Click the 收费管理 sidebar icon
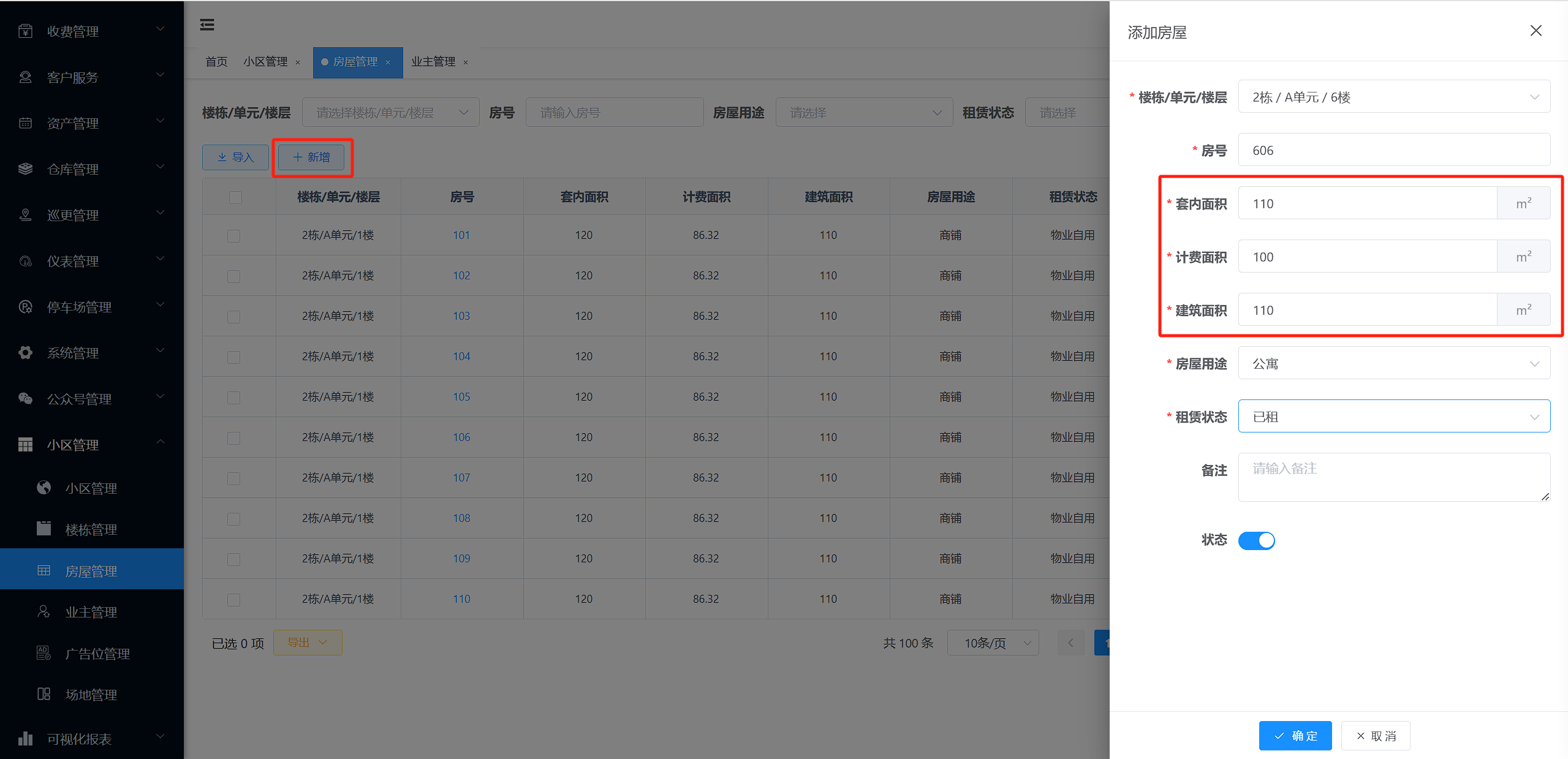1568x759 pixels. [25, 31]
